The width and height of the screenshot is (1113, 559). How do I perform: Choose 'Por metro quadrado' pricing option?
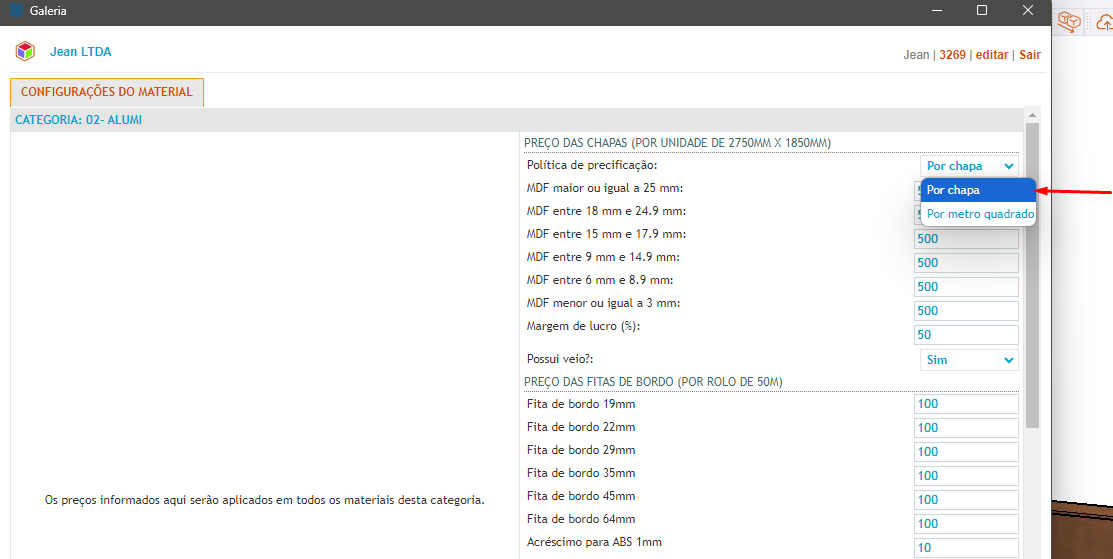click(979, 214)
